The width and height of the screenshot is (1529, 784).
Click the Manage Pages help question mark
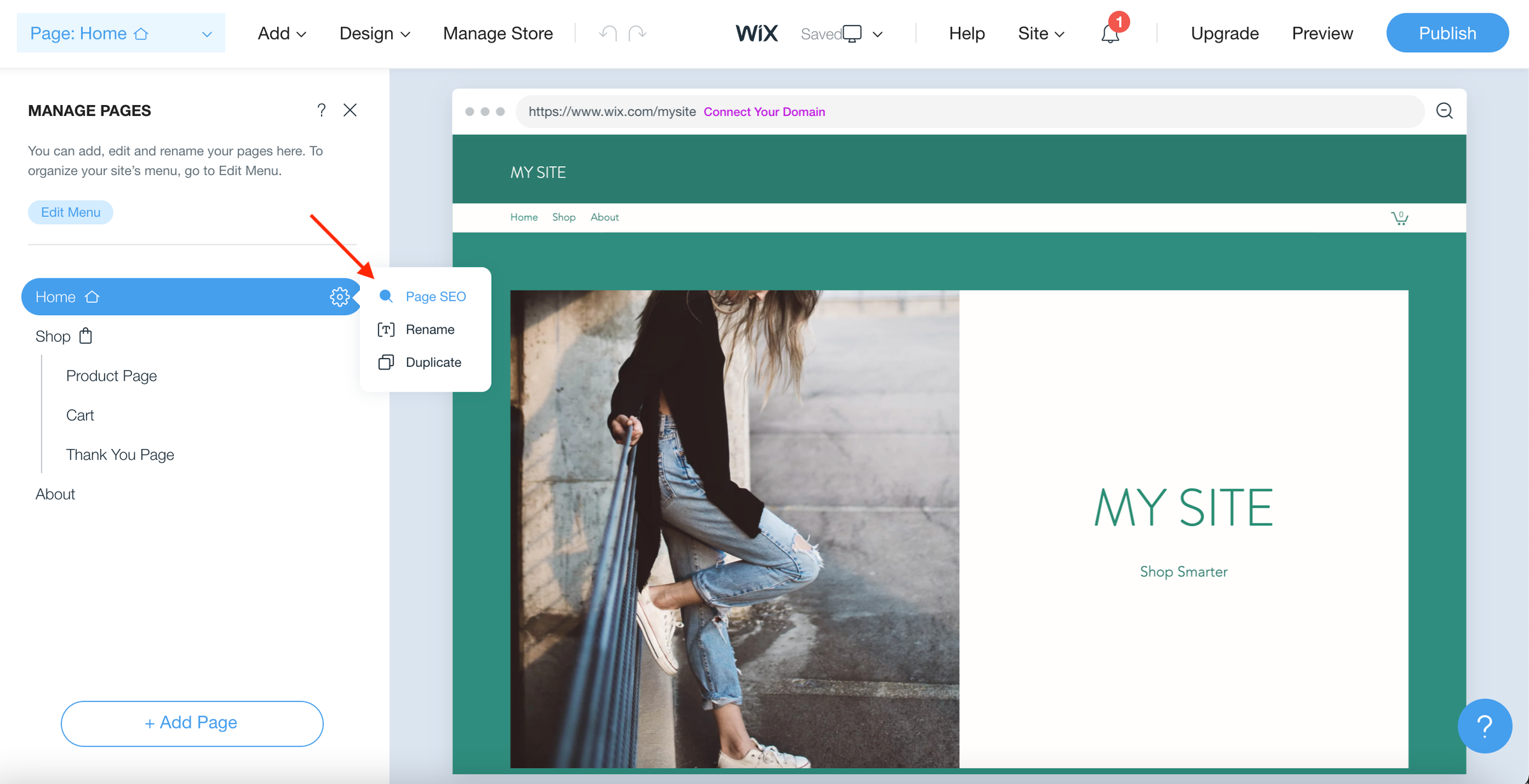pos(322,110)
